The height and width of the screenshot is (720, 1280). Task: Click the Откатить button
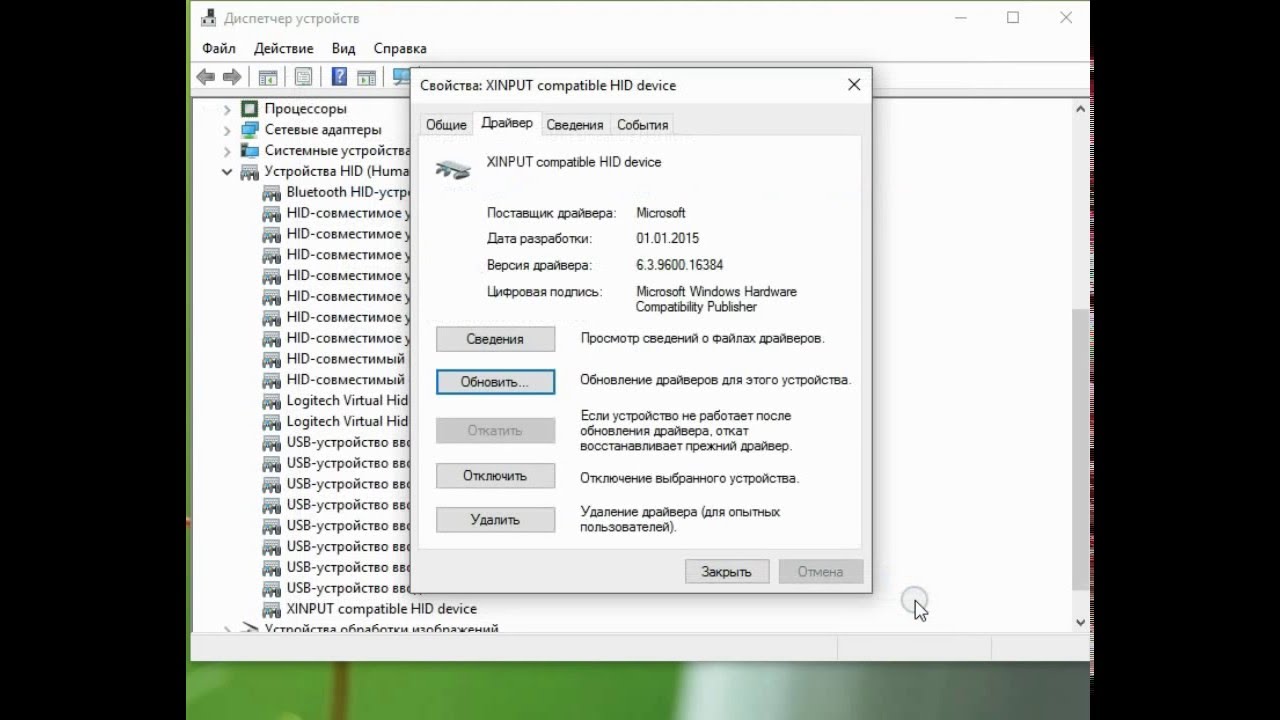tap(495, 431)
